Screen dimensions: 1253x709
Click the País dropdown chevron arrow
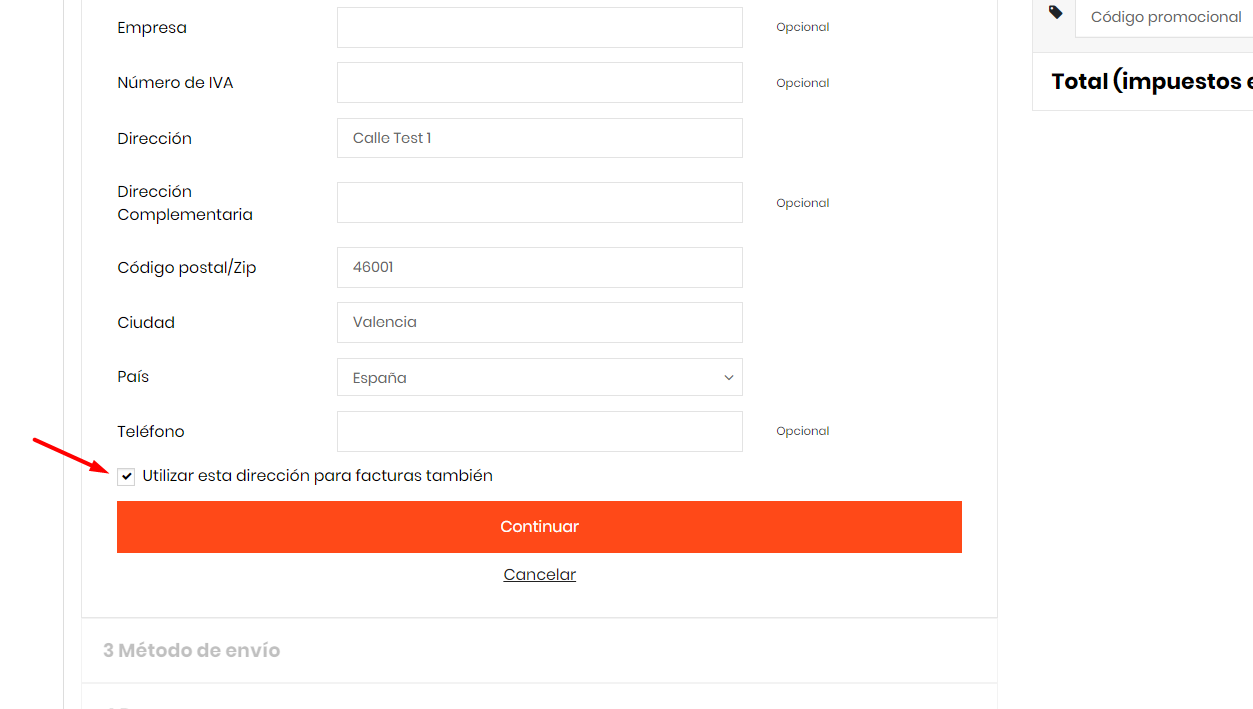pos(728,378)
